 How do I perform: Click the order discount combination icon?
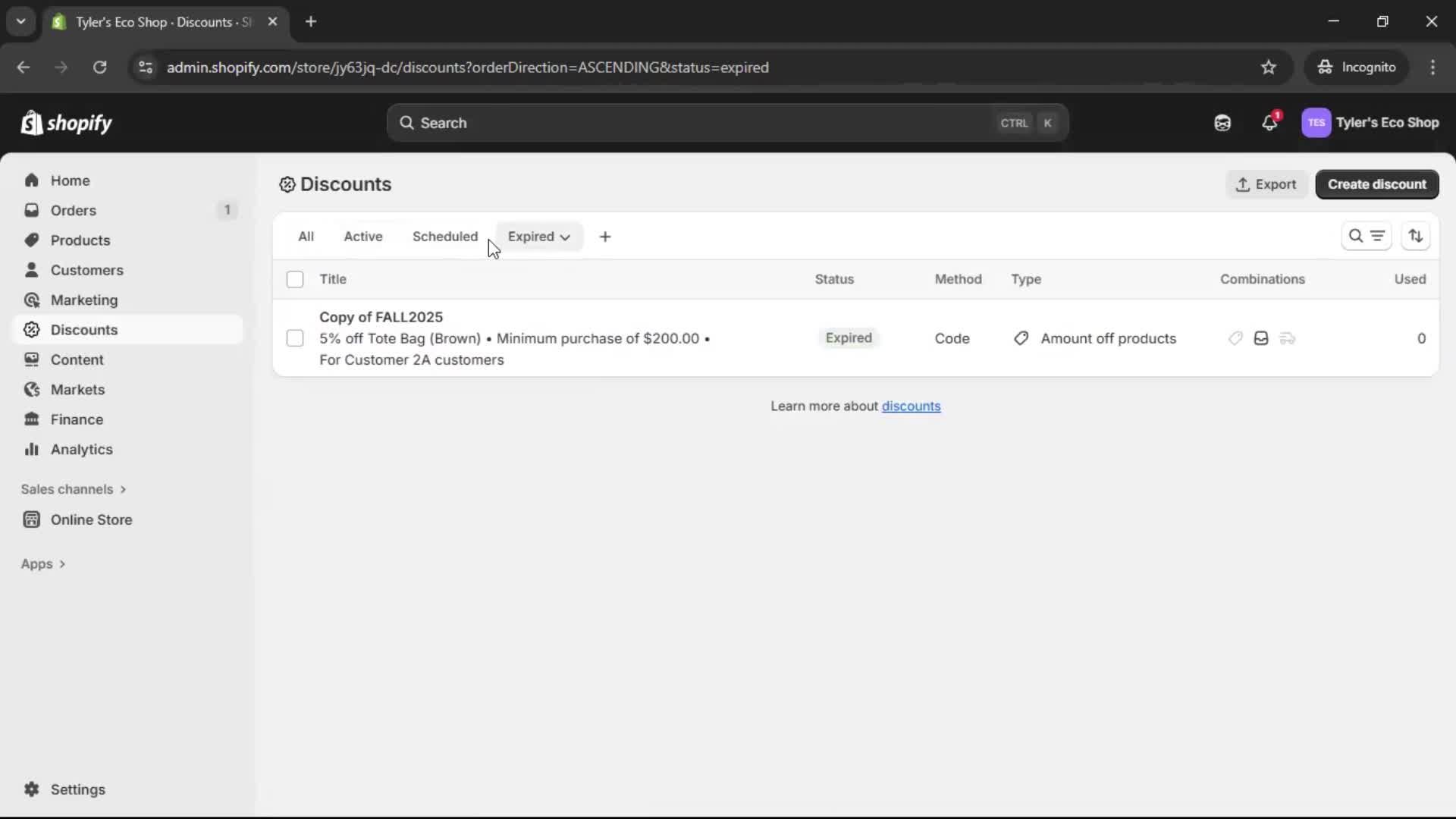[1261, 338]
